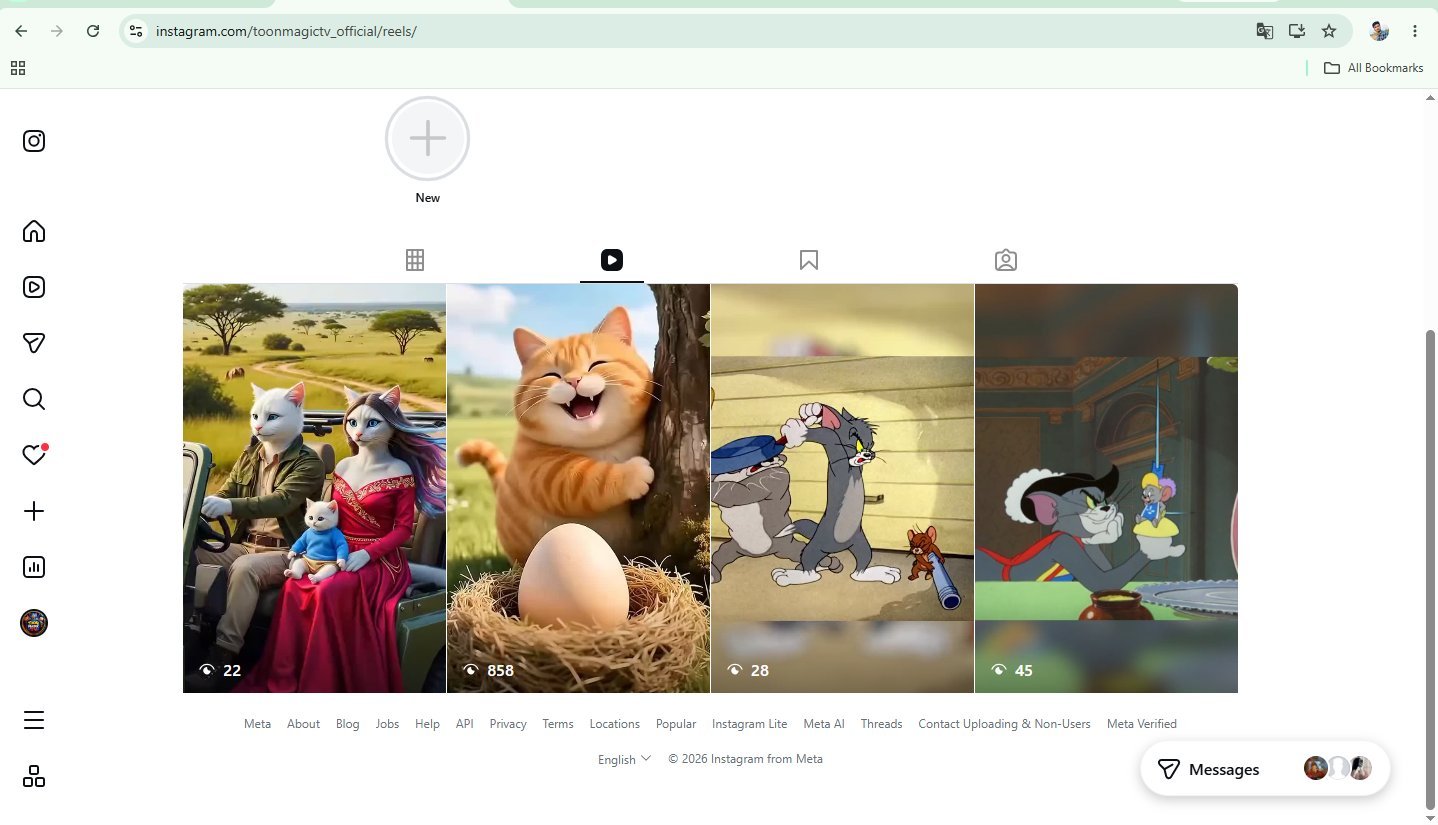Open Tom and Jerry reel with 28 views
1438x825 pixels.
(x=842, y=488)
